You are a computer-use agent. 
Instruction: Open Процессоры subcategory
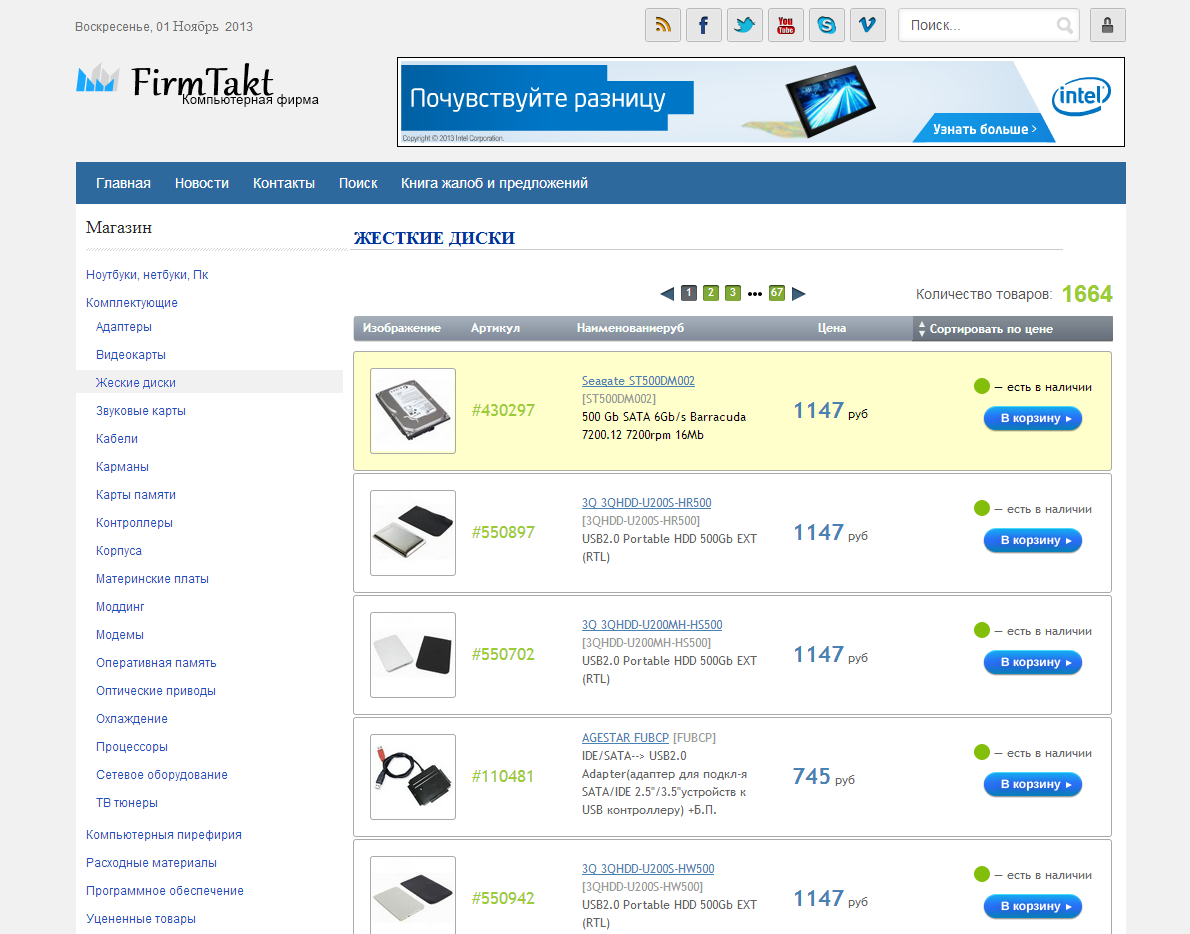131,747
